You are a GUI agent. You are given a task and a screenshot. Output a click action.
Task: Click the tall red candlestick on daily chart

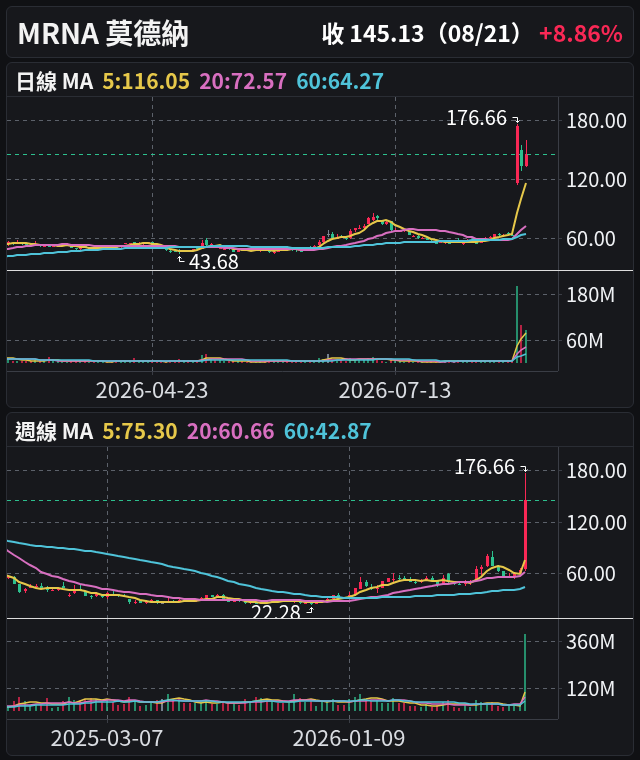(x=517, y=154)
